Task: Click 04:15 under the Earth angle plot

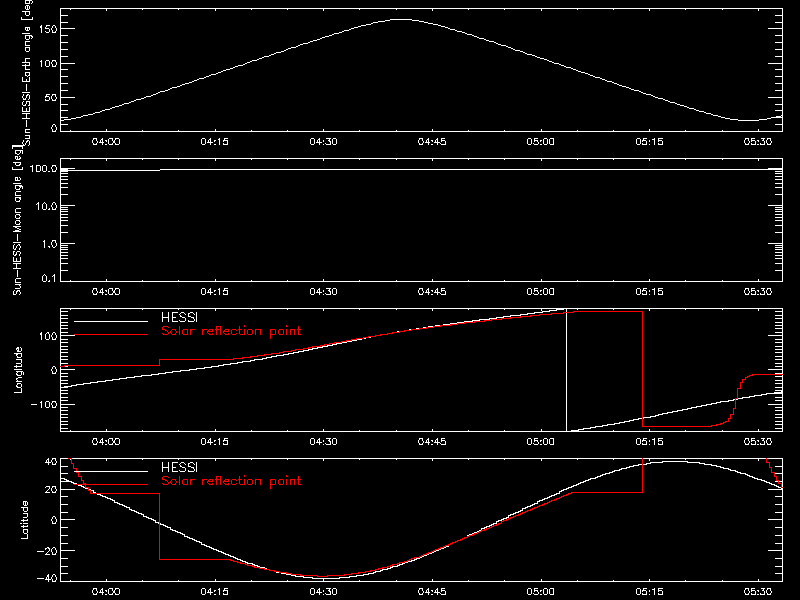Action: coord(215,142)
